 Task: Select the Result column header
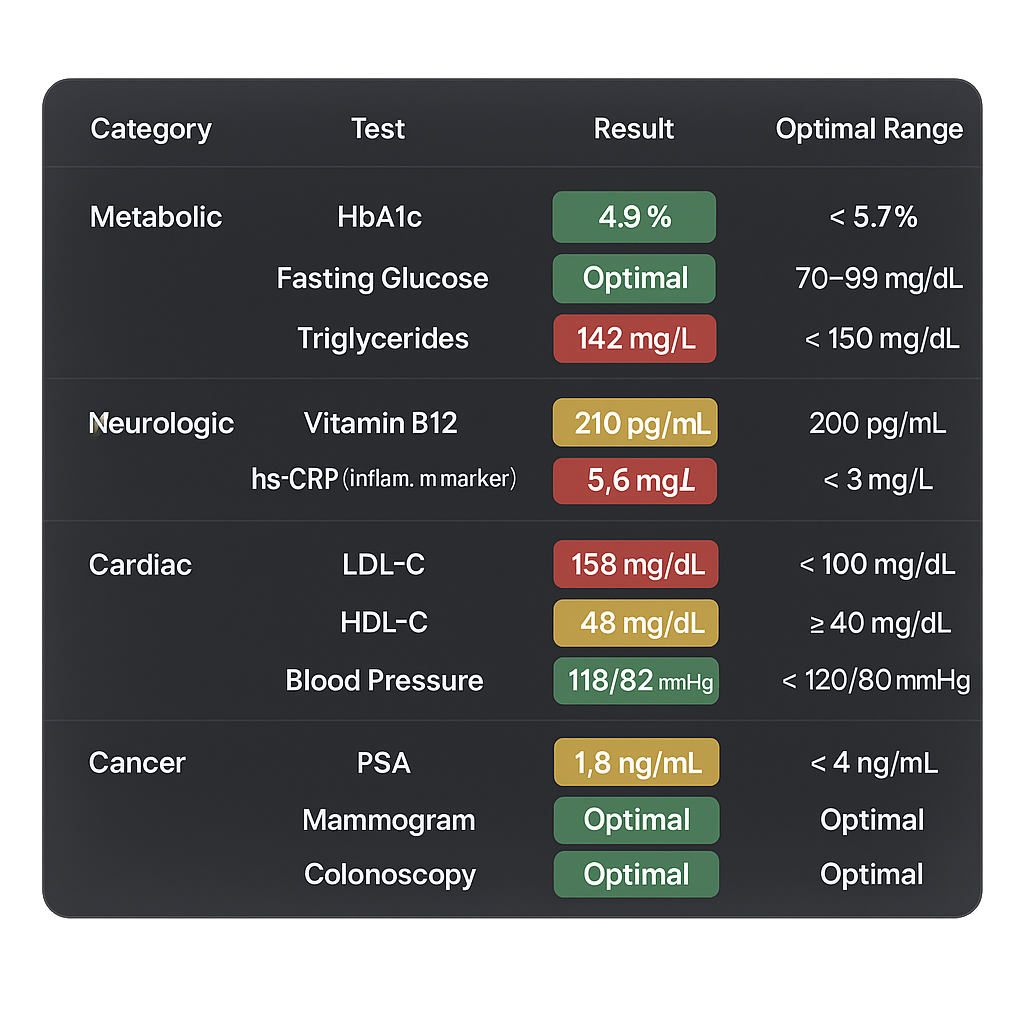click(634, 129)
